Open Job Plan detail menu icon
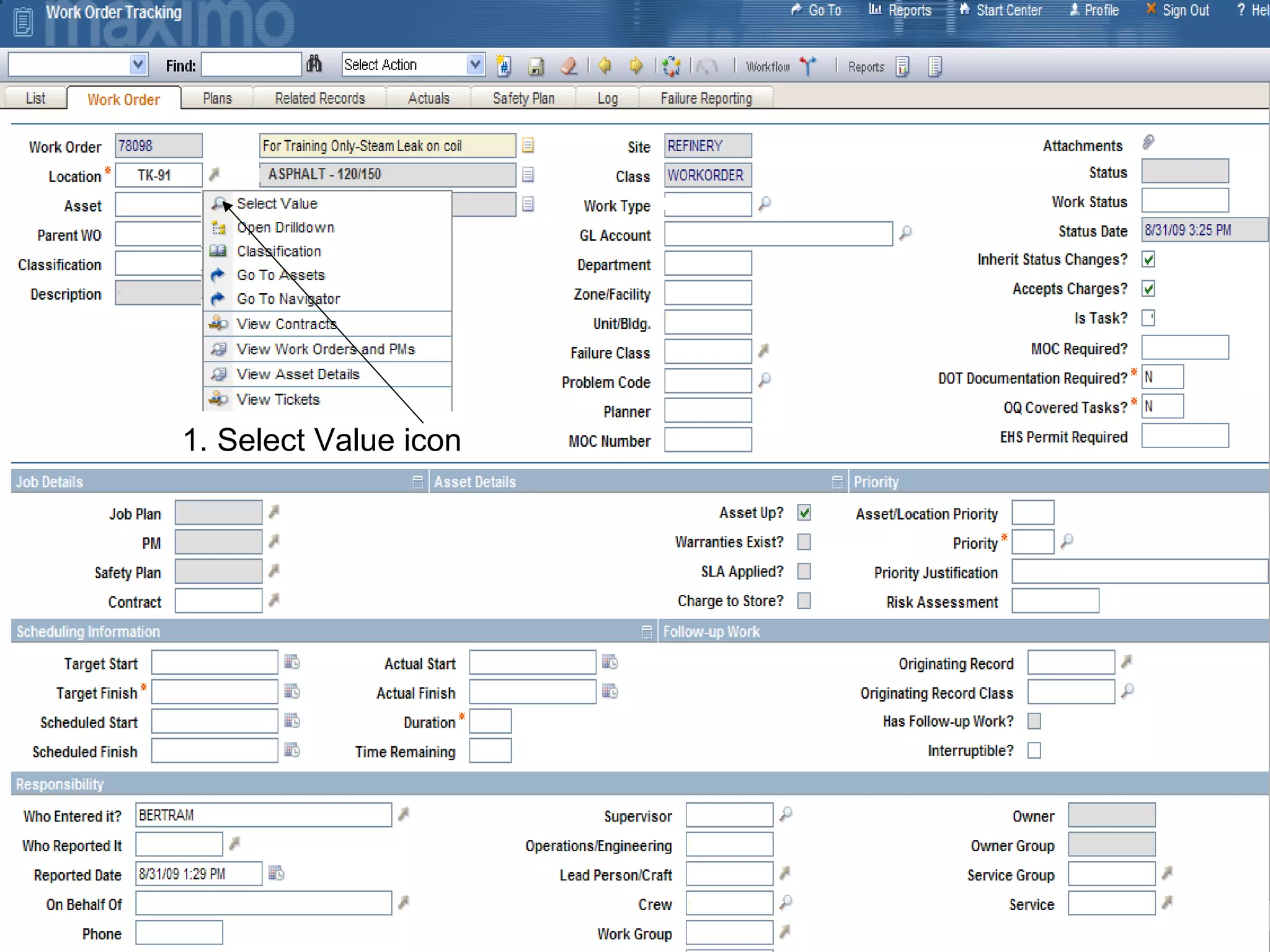 [x=274, y=511]
